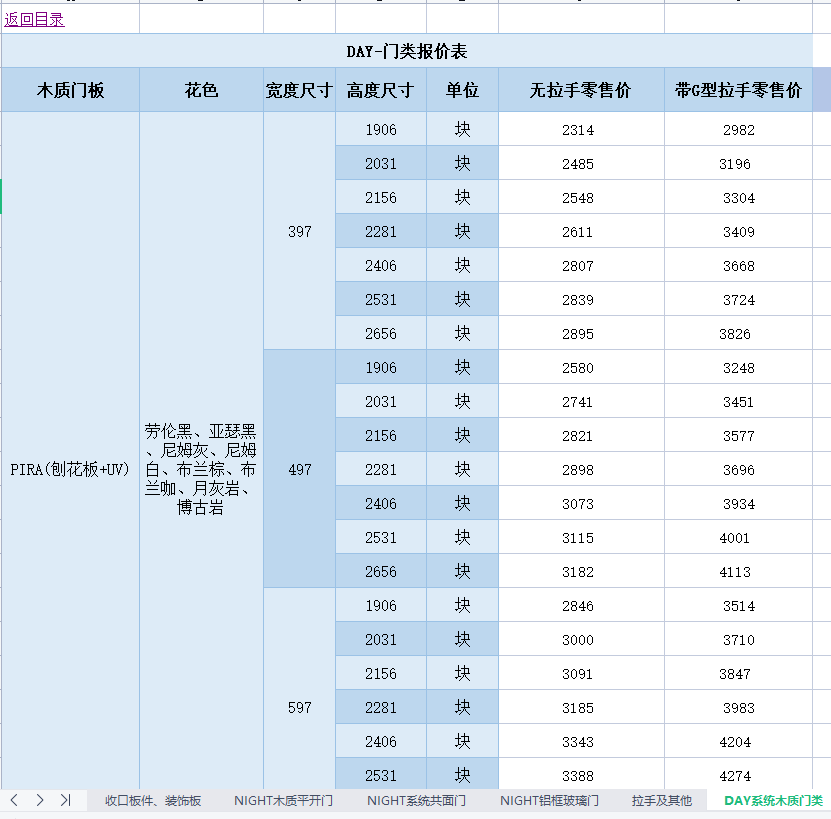
Task: Jump to the last sheet arrow
Action: [65, 800]
